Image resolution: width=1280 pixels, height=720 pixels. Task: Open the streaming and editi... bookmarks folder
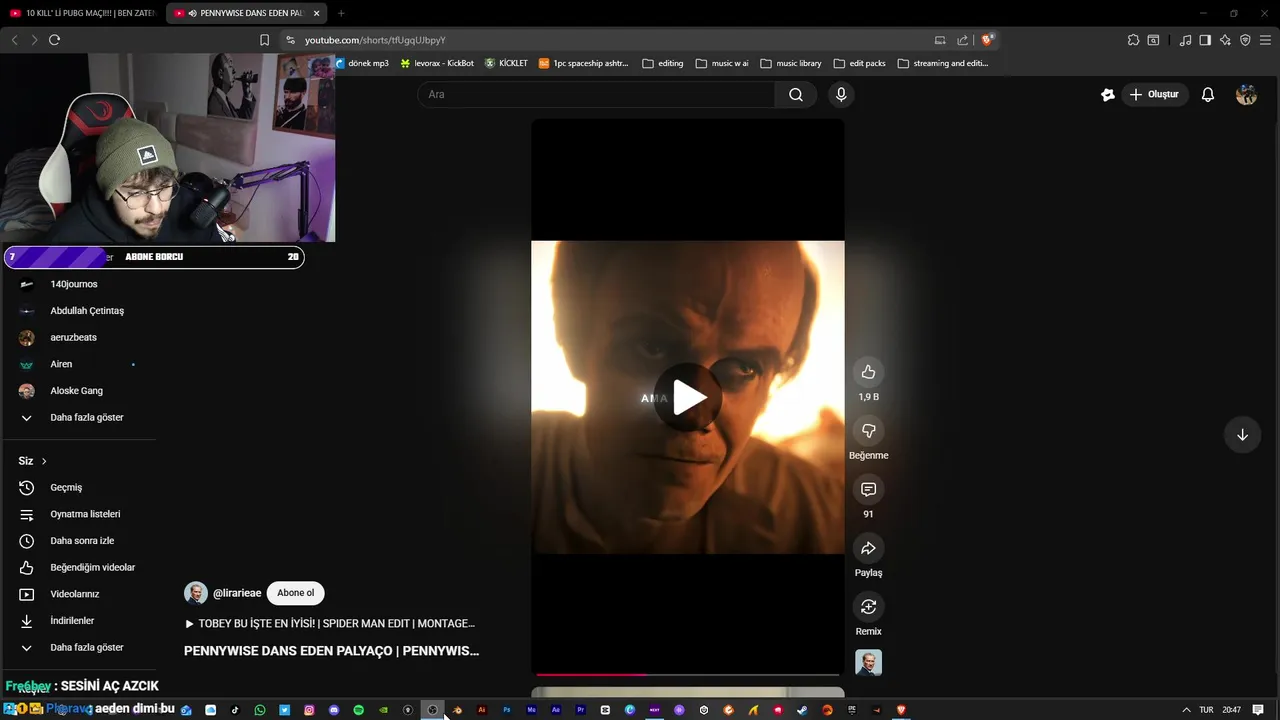(x=943, y=63)
